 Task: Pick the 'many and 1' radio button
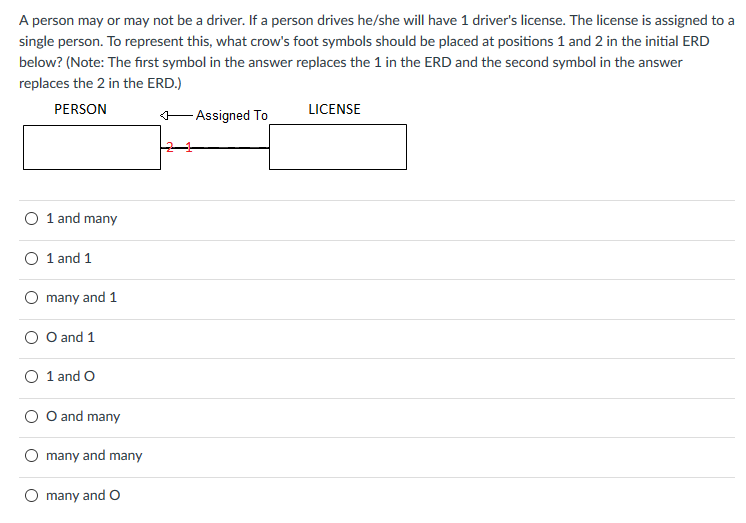point(31,297)
